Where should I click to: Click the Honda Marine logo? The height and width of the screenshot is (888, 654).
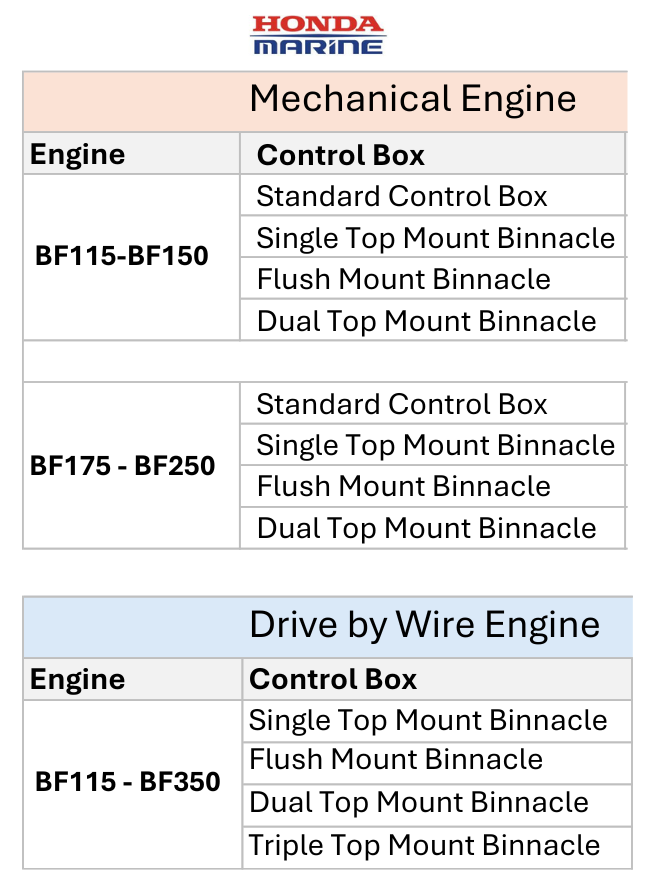[318, 34]
